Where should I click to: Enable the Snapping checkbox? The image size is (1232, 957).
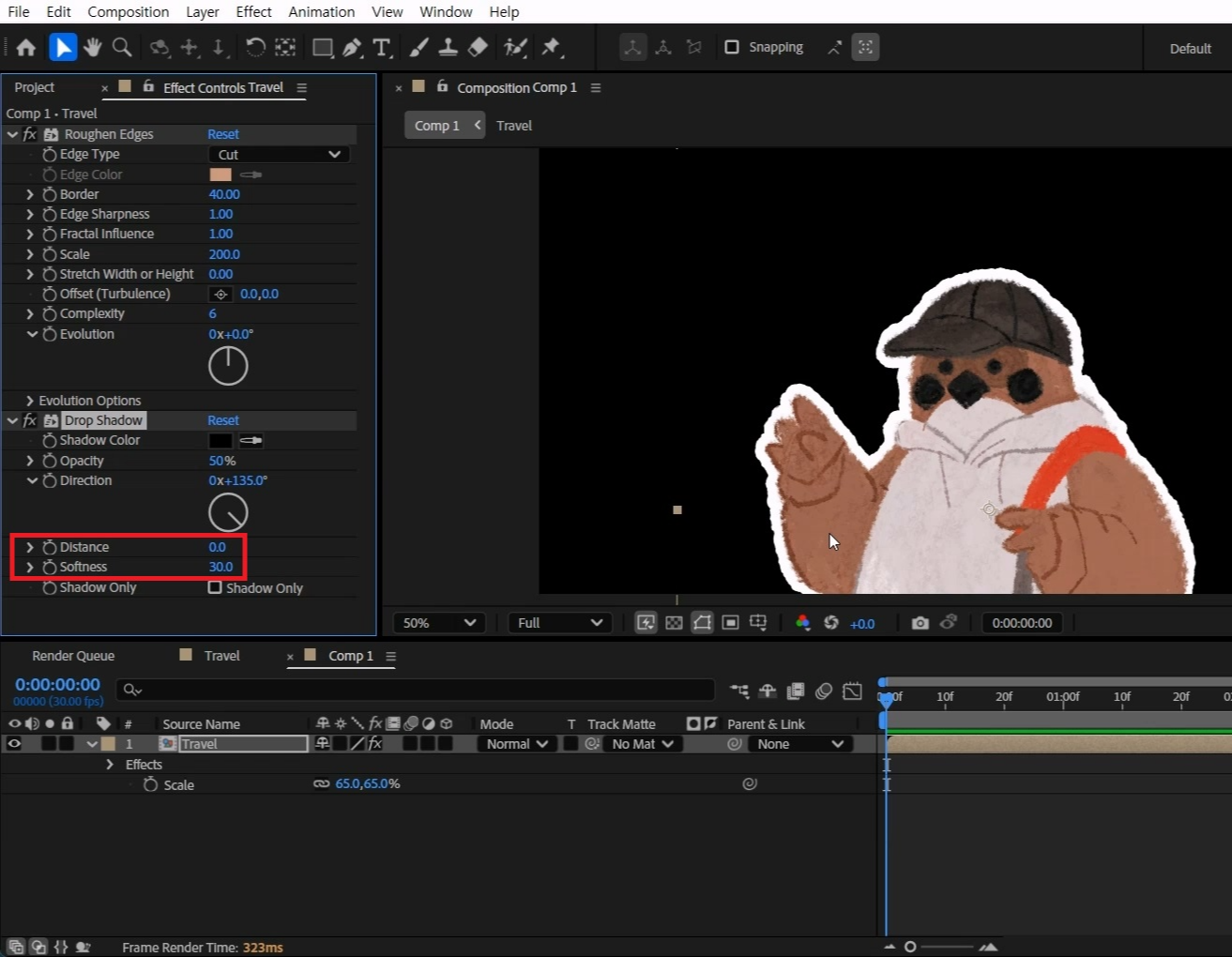pyautogui.click(x=732, y=47)
